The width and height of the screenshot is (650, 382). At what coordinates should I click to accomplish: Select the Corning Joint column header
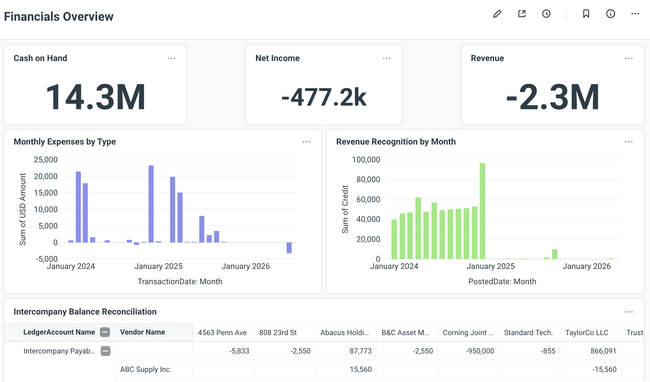tap(468, 333)
